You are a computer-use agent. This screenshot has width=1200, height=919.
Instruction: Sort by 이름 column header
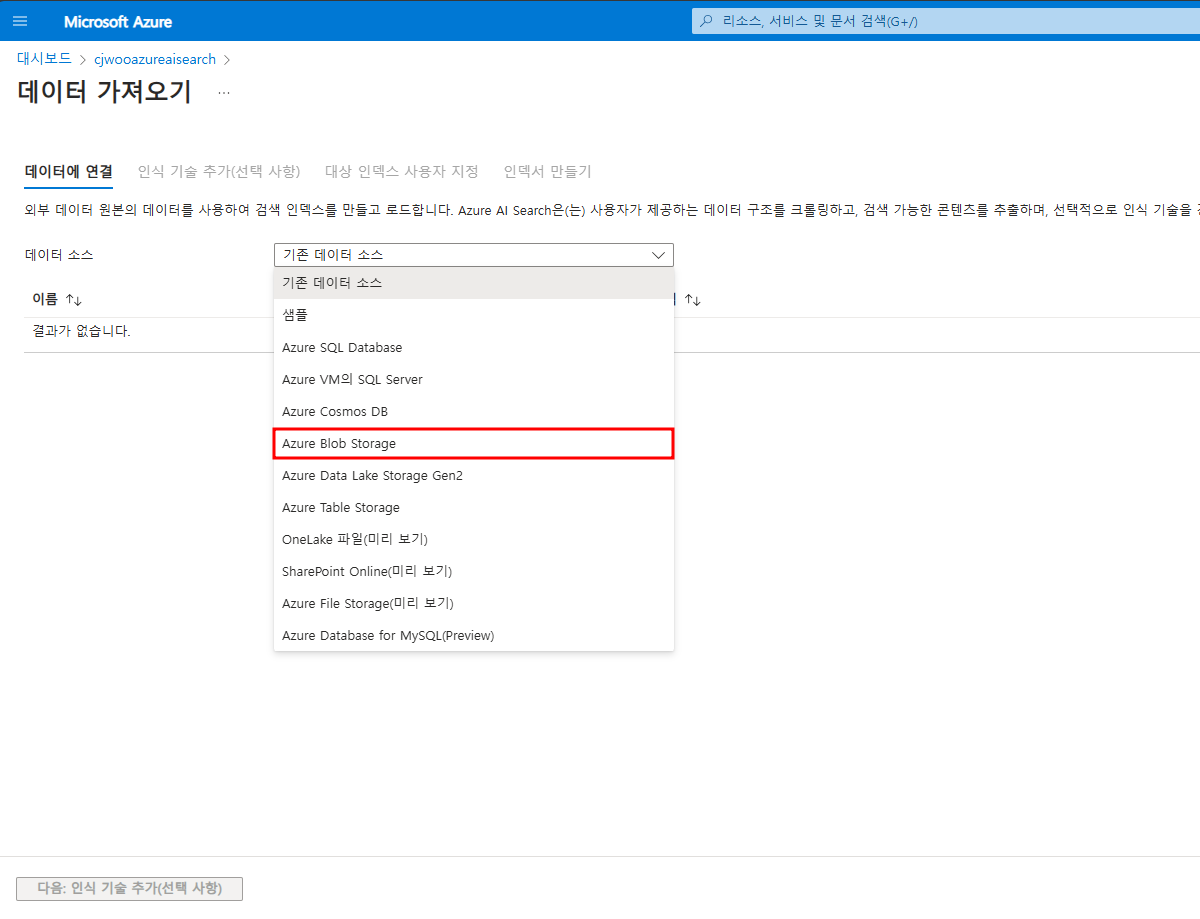click(57, 299)
